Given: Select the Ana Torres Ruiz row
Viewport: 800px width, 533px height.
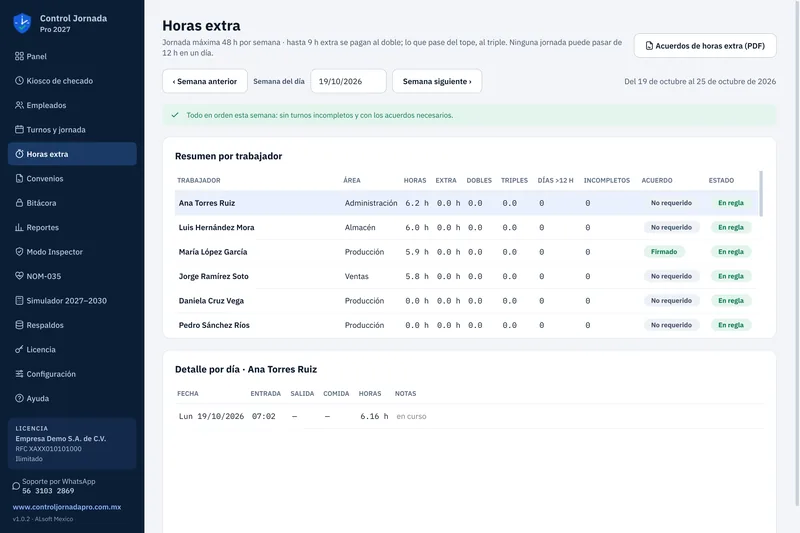Looking at the screenshot, I should click(x=466, y=203).
